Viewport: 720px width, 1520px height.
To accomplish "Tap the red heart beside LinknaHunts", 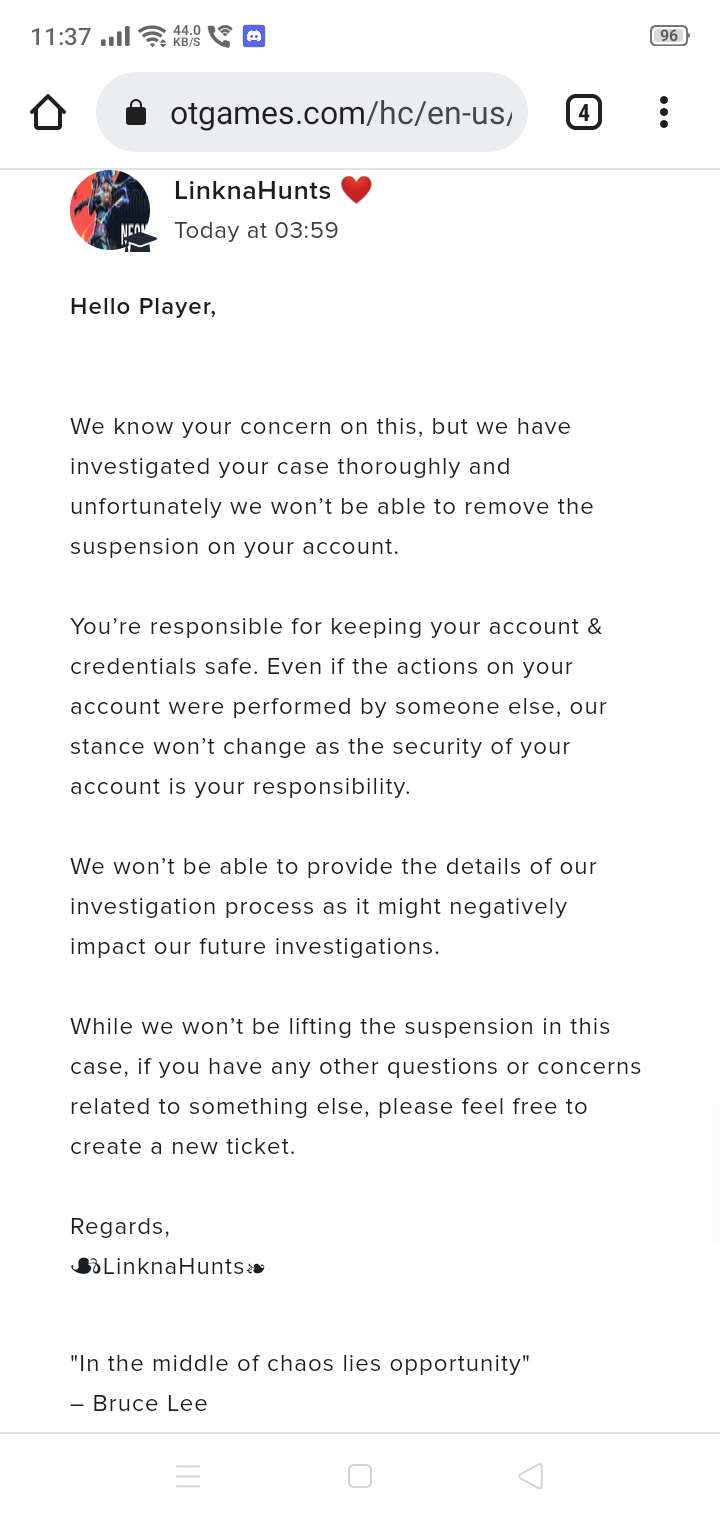I will coord(356,189).
